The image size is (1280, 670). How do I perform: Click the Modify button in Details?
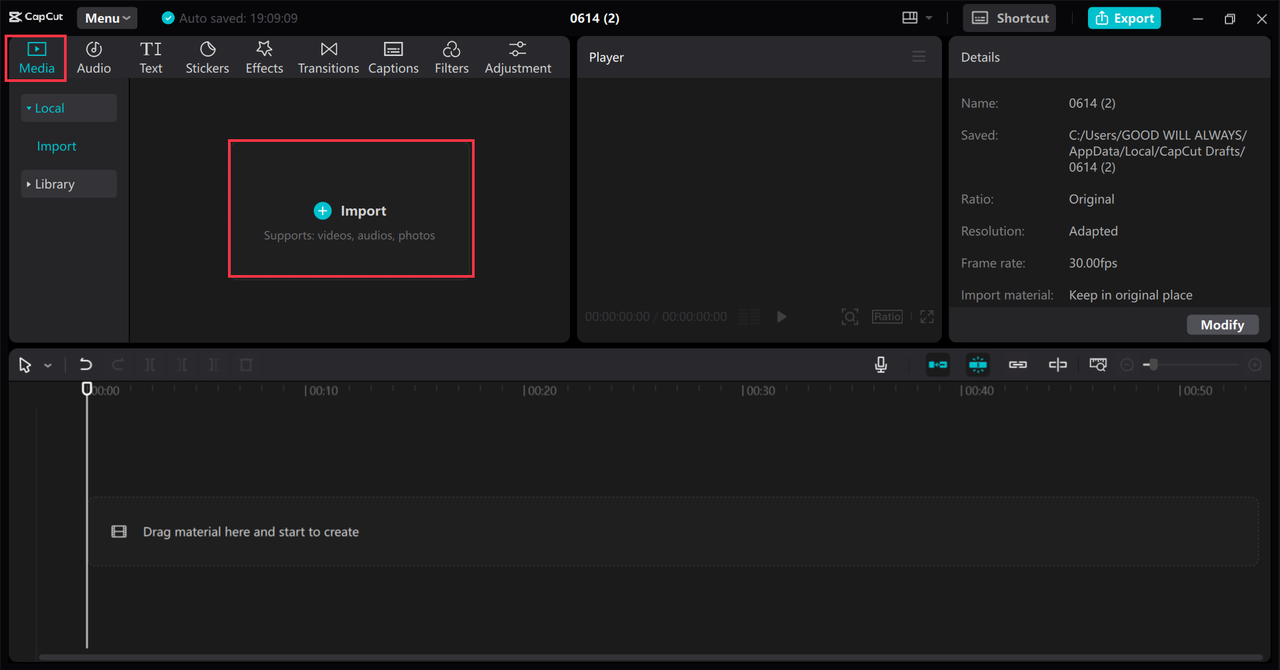click(1222, 324)
